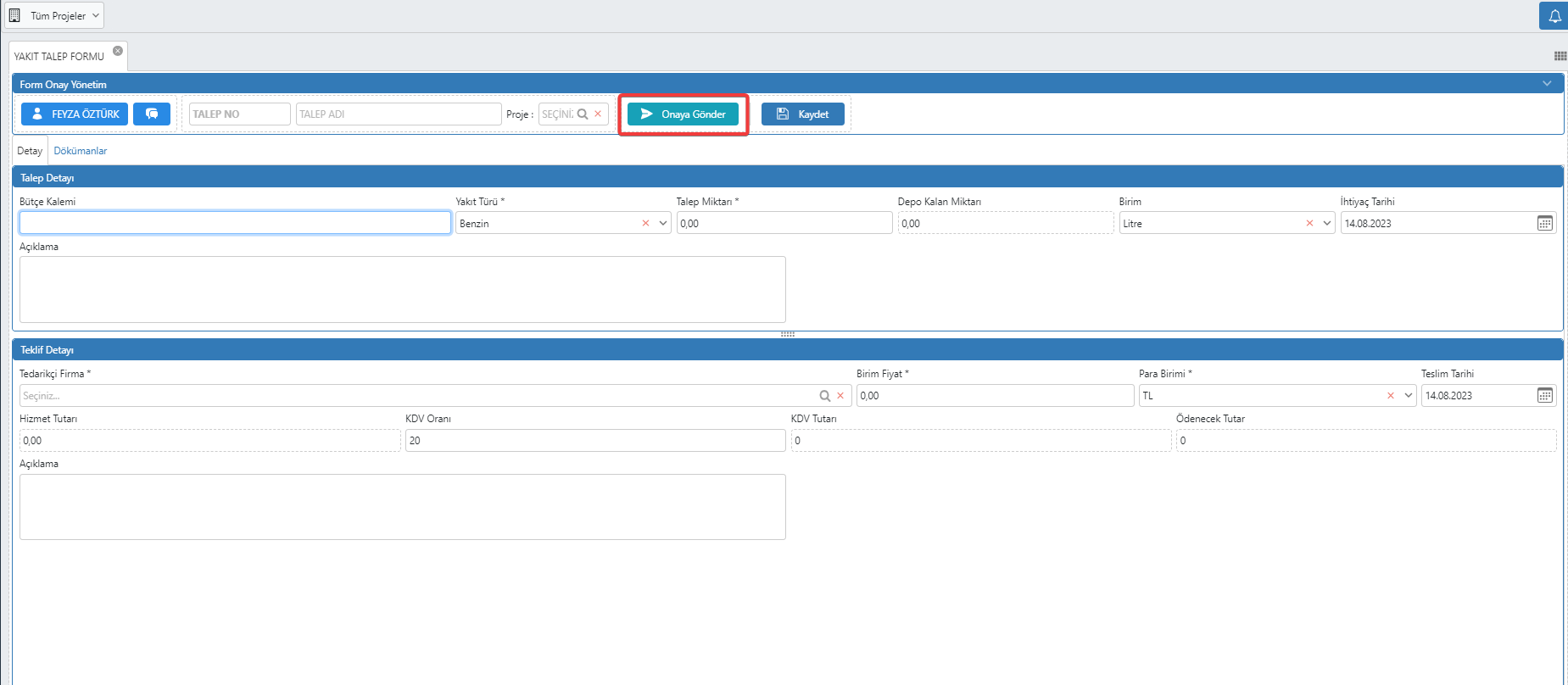The image size is (1568, 685).
Task: Expand the Yakıt Türü dropdown
Action: pyautogui.click(x=662, y=223)
